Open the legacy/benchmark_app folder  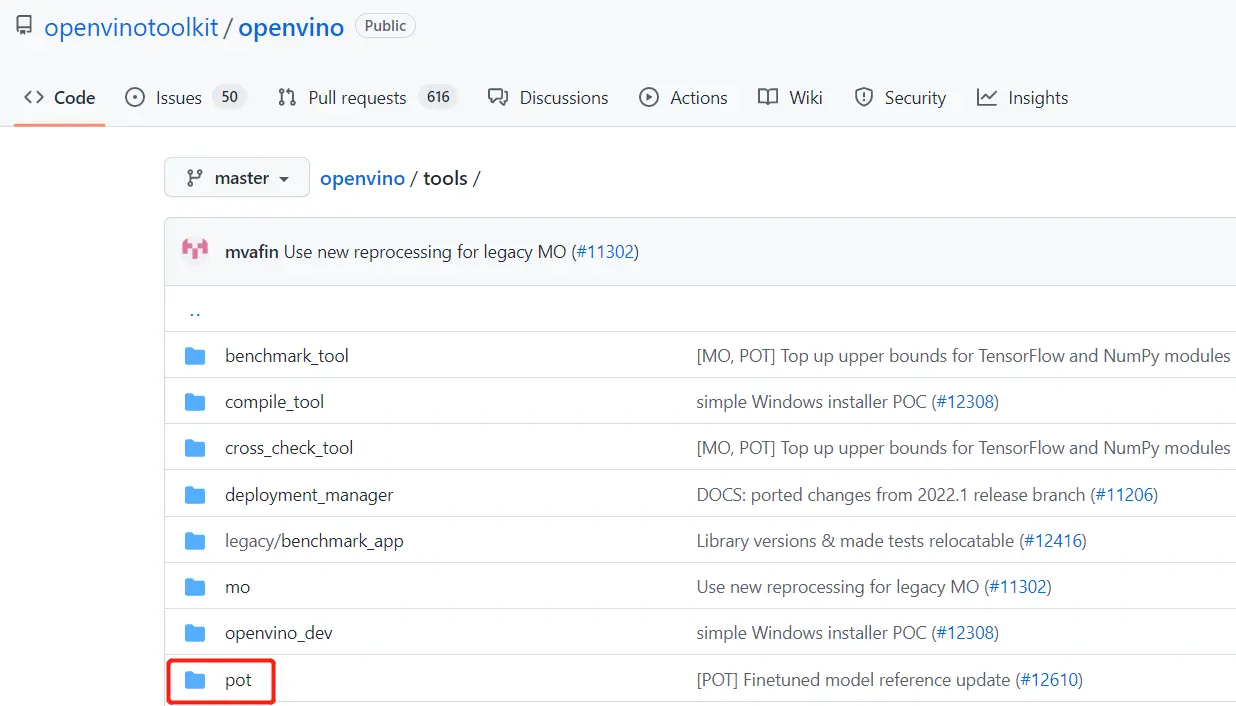tap(314, 541)
